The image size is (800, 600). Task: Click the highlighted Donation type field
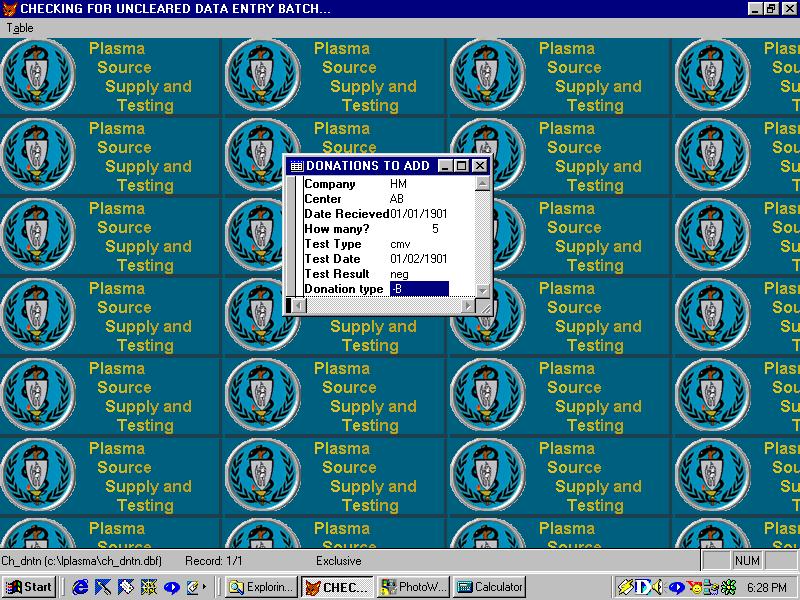(419, 289)
